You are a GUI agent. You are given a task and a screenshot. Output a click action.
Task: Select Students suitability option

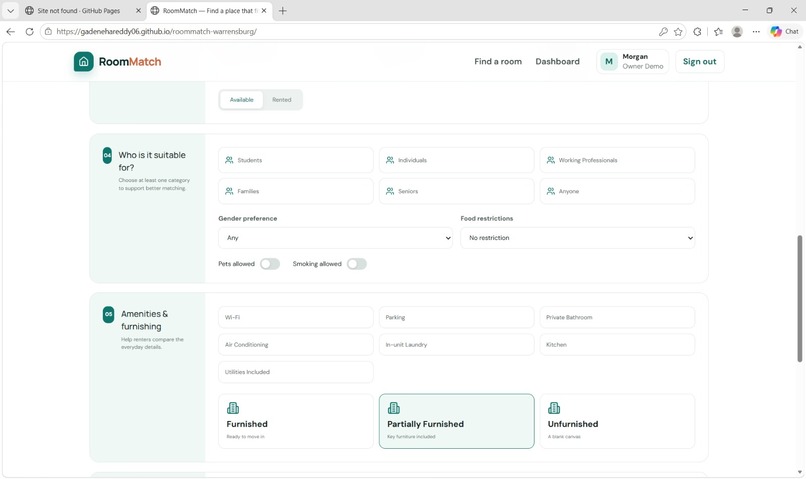point(296,160)
